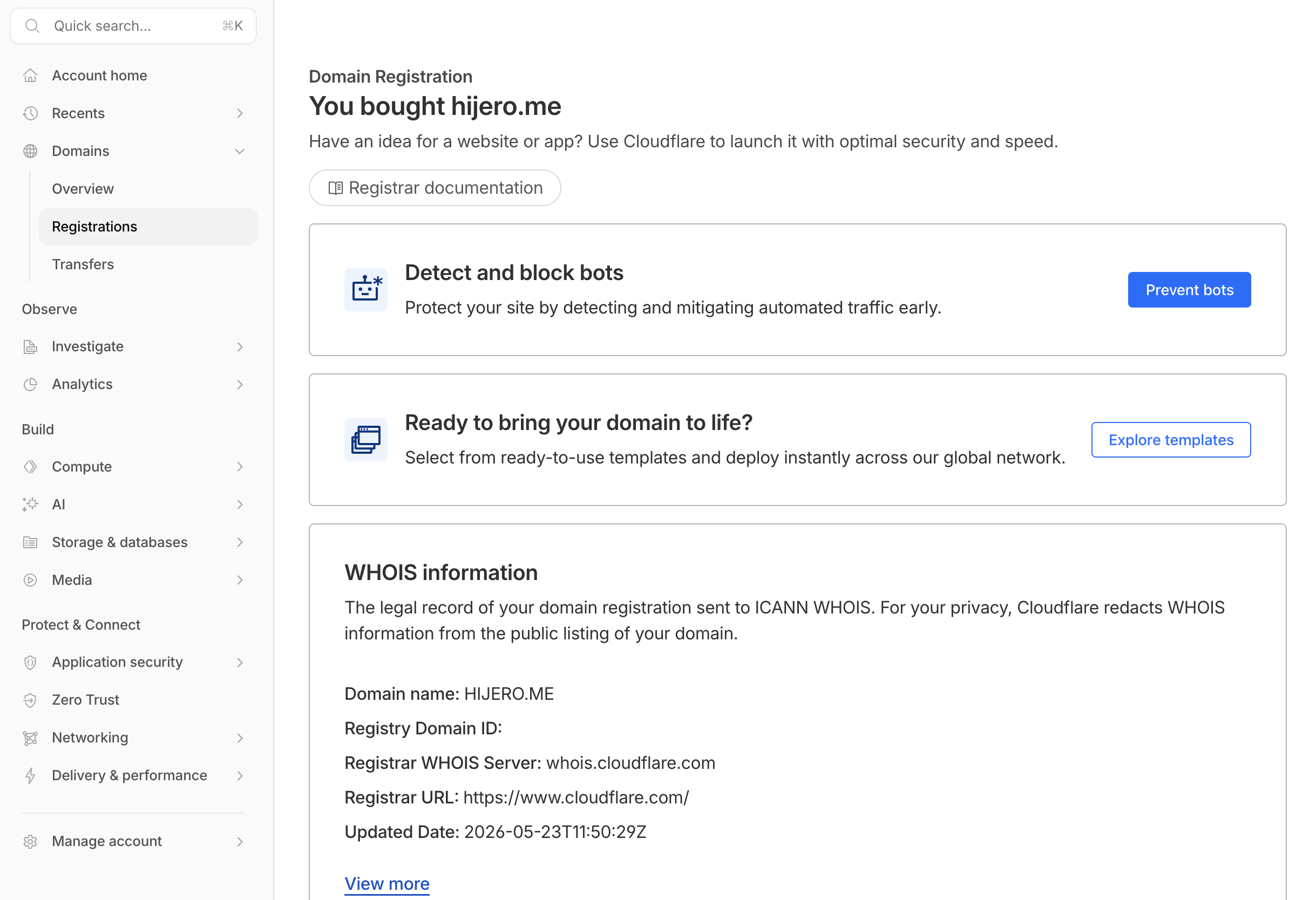
Task: Click 'Updated Date: 2026-05-23T11:50:29Z' line
Action: click(x=495, y=832)
